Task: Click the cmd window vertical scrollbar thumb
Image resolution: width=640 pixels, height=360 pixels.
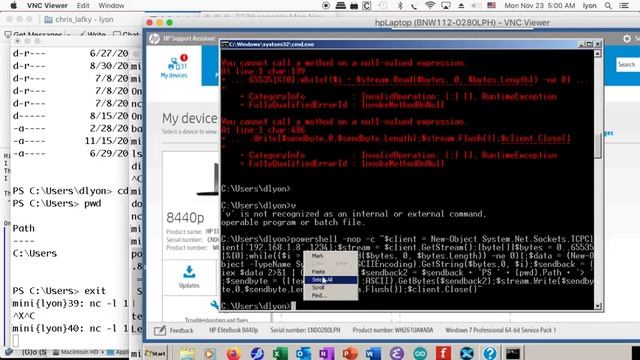Action: click(598, 146)
